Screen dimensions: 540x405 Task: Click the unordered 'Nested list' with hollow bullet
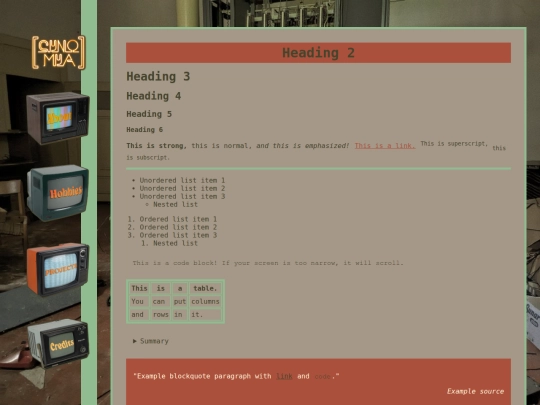tap(175, 204)
